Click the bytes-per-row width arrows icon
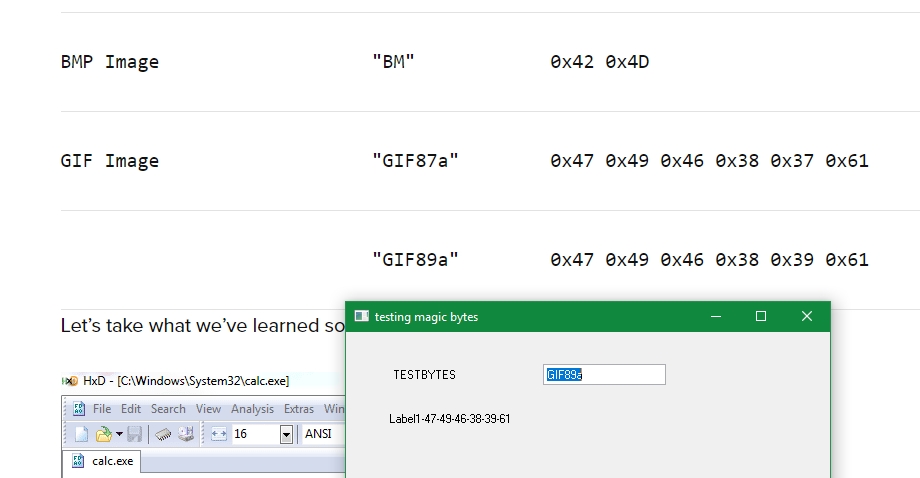The image size is (920, 478). click(219, 434)
